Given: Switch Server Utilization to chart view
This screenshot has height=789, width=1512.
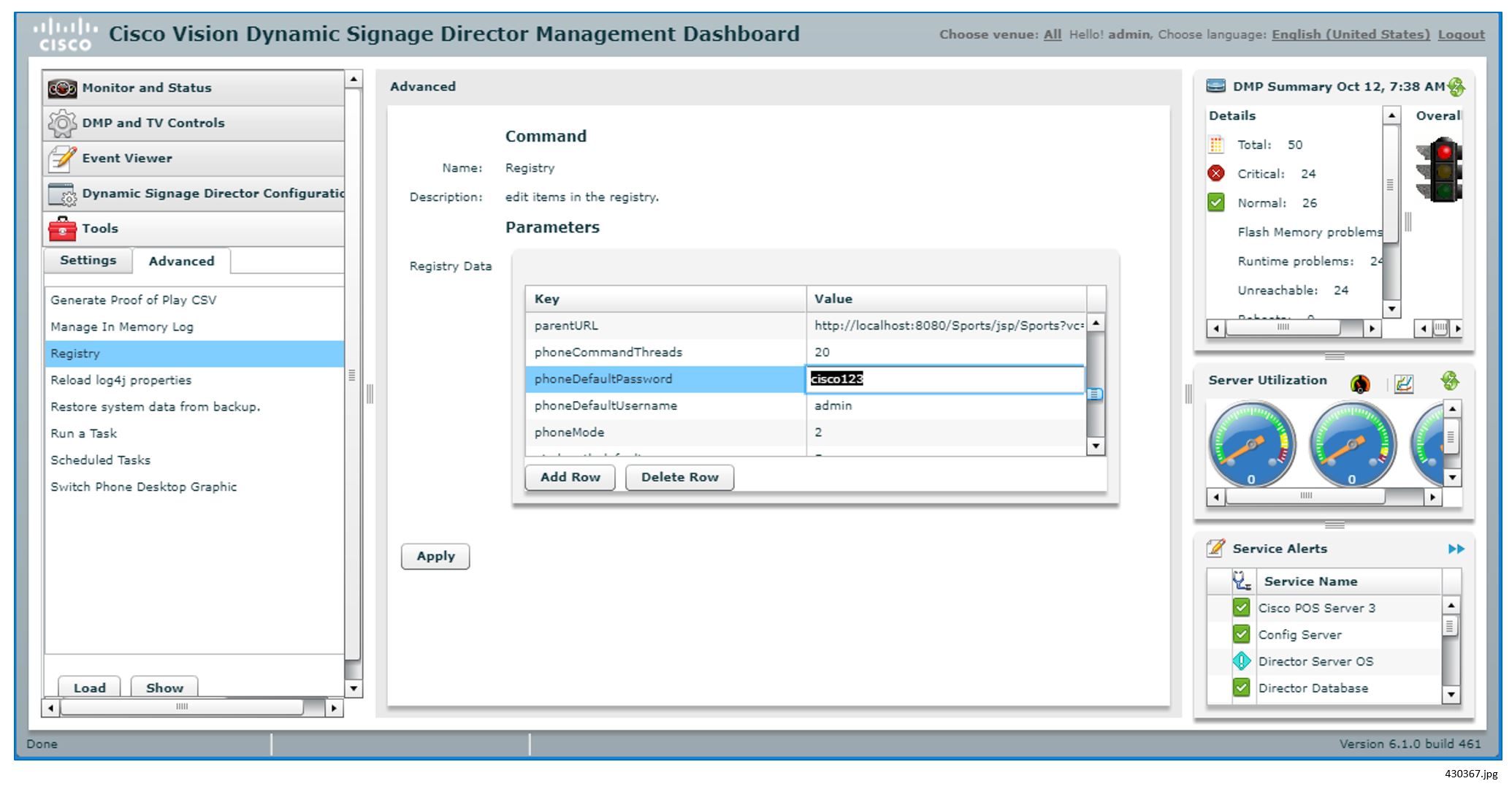Looking at the screenshot, I should 1403,383.
